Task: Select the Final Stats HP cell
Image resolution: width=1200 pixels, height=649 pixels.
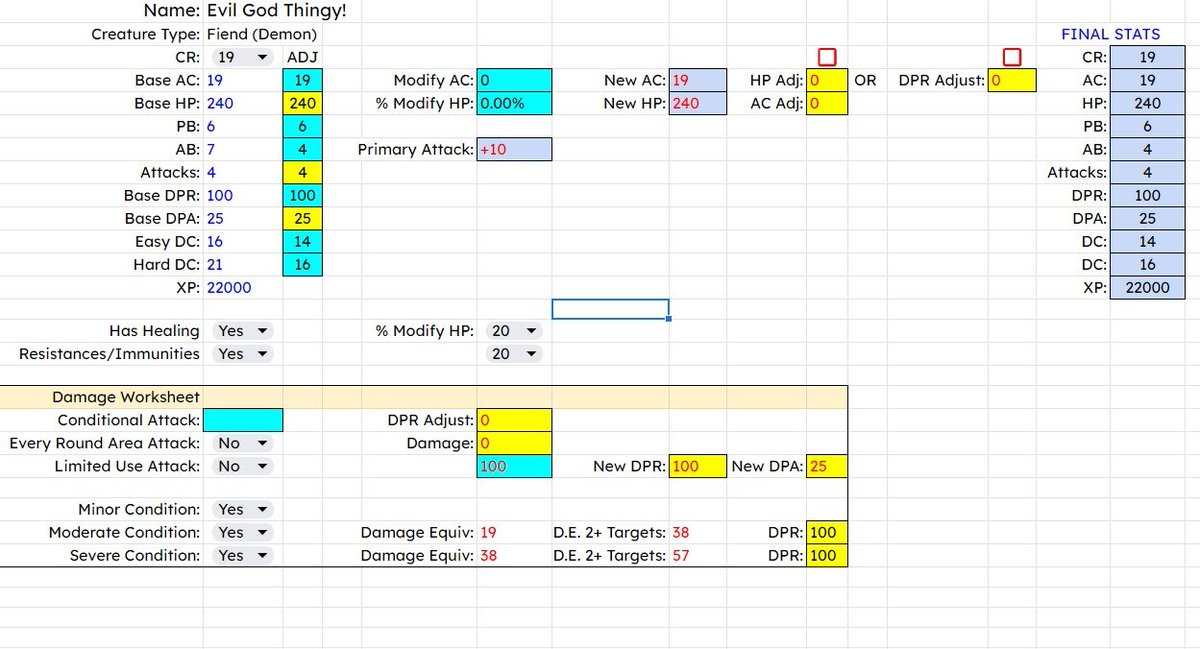Action: tap(1147, 103)
